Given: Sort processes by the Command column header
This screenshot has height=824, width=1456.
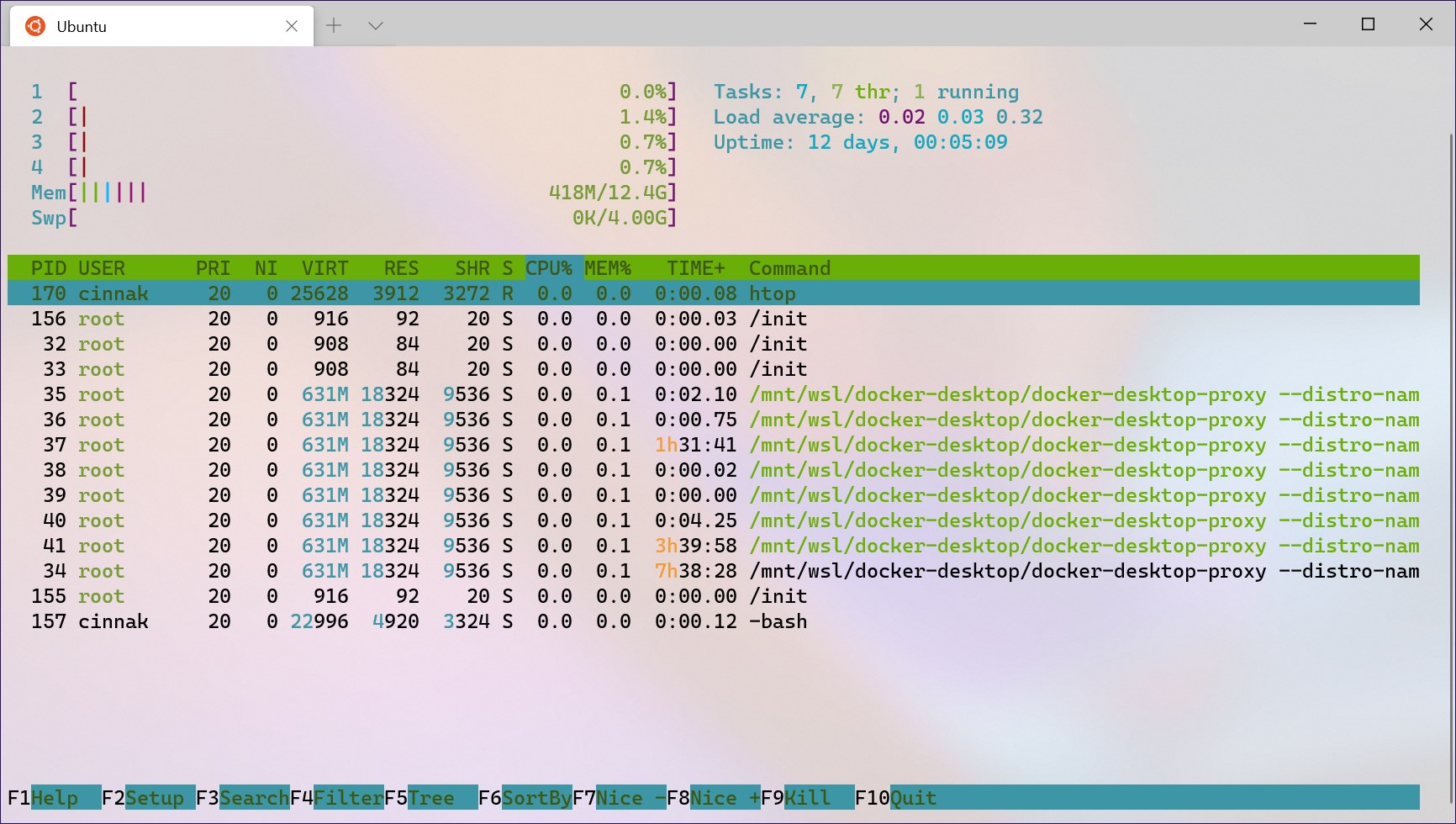Looking at the screenshot, I should (x=789, y=267).
